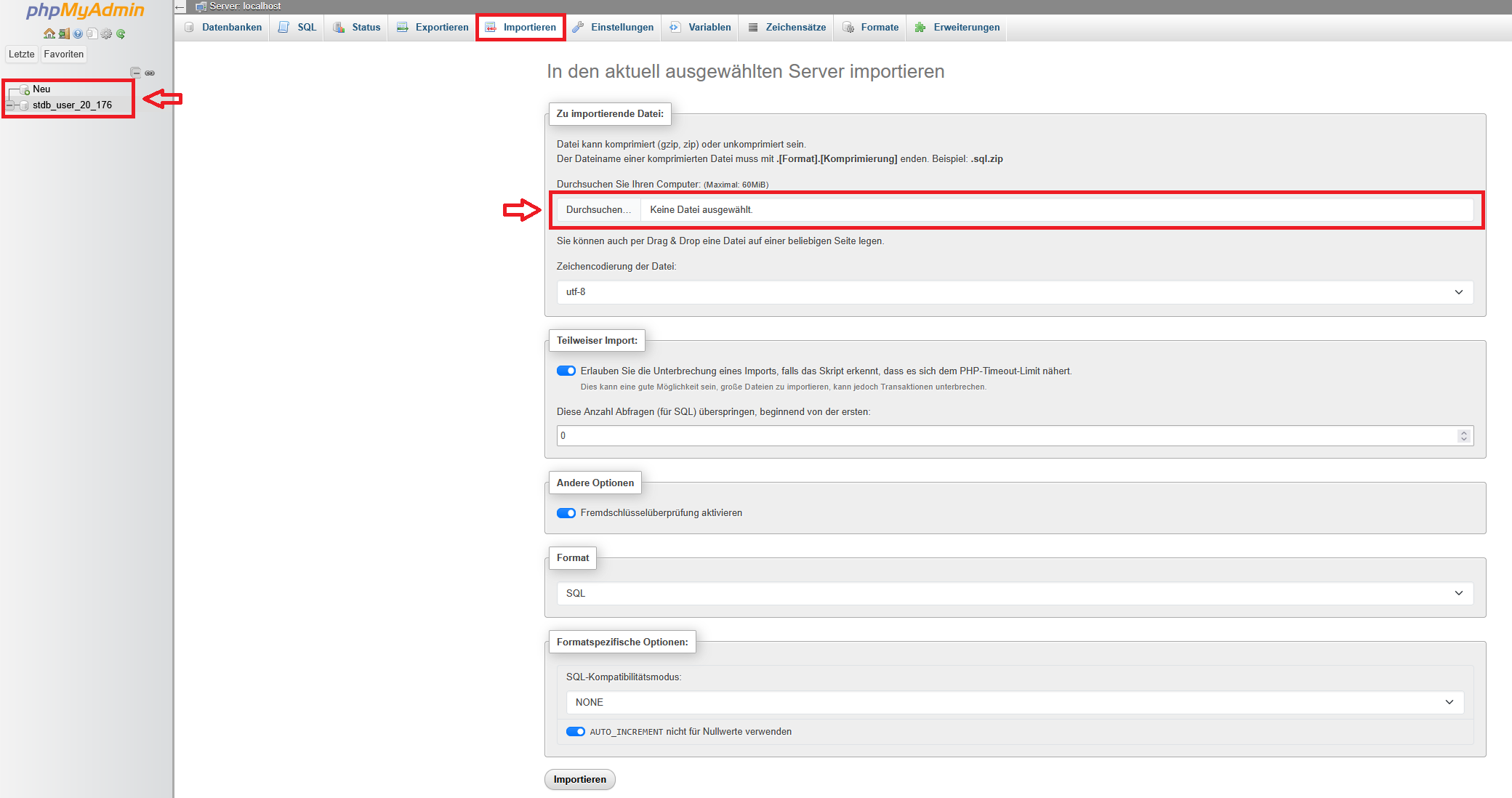Click the Home icon in sidebar

click(x=49, y=33)
